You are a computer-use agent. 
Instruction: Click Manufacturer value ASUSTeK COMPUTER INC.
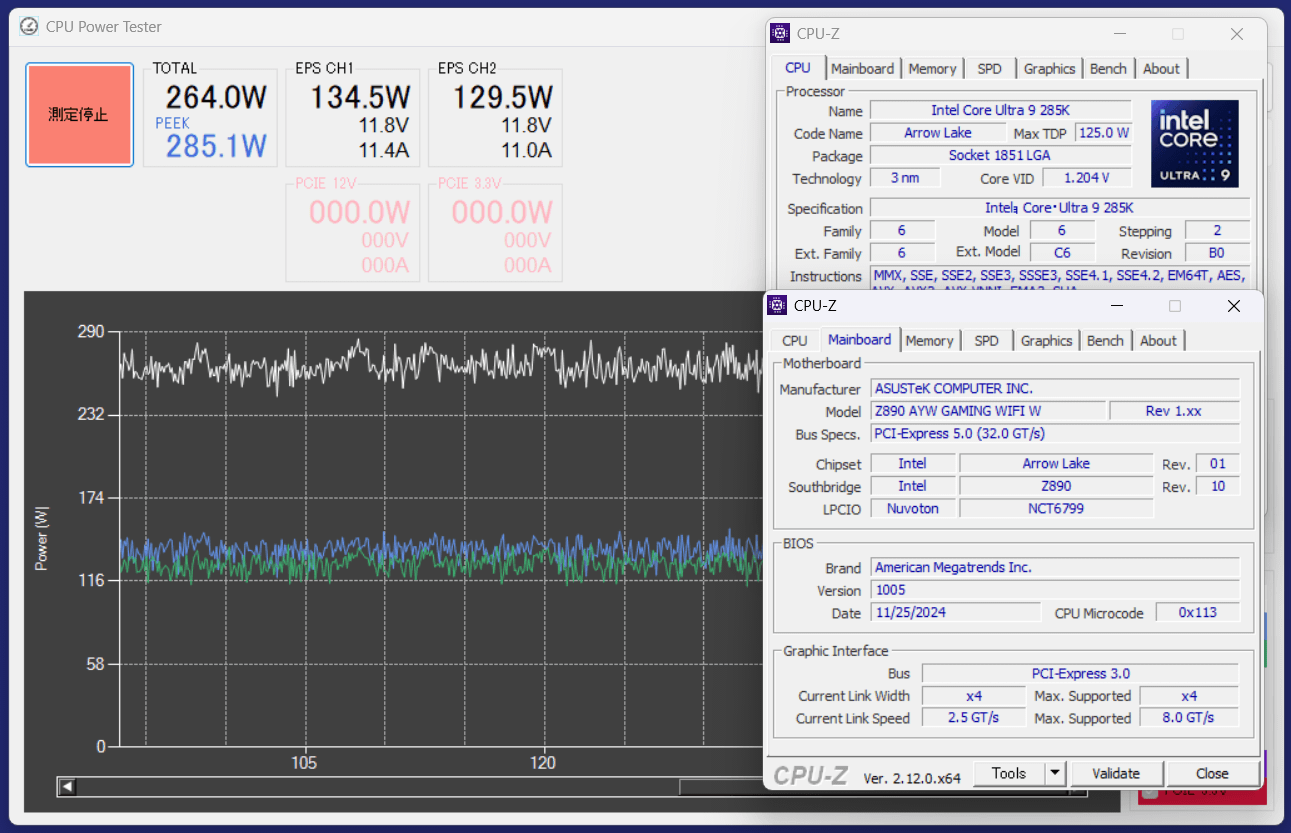[1055, 388]
